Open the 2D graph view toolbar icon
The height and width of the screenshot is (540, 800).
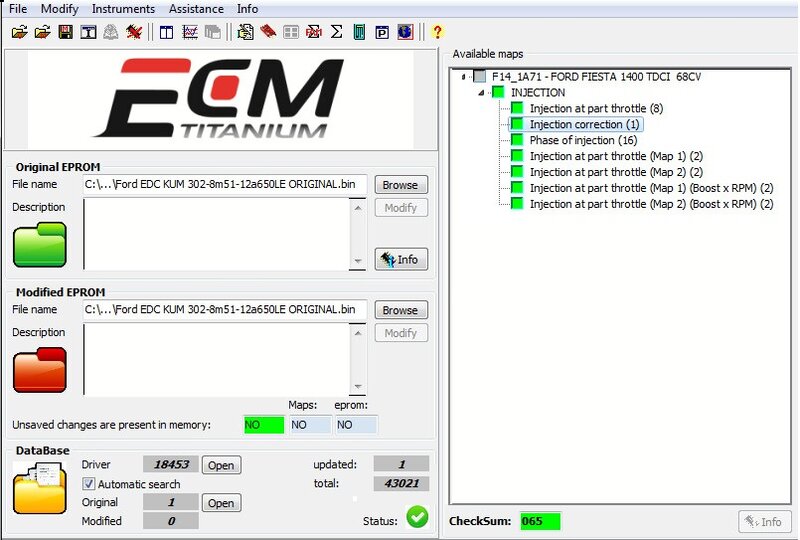click(190, 33)
